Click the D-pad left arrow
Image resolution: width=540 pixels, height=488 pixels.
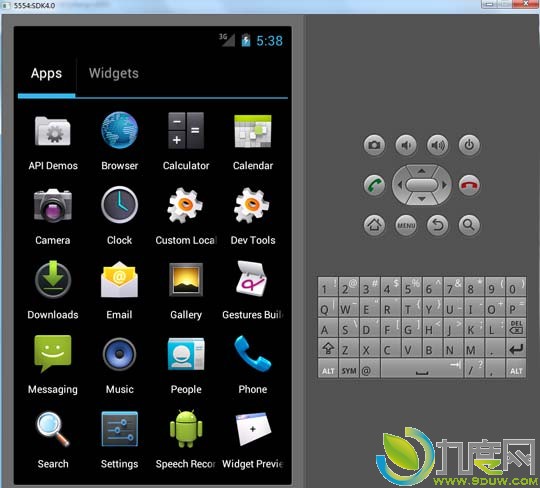click(x=399, y=185)
